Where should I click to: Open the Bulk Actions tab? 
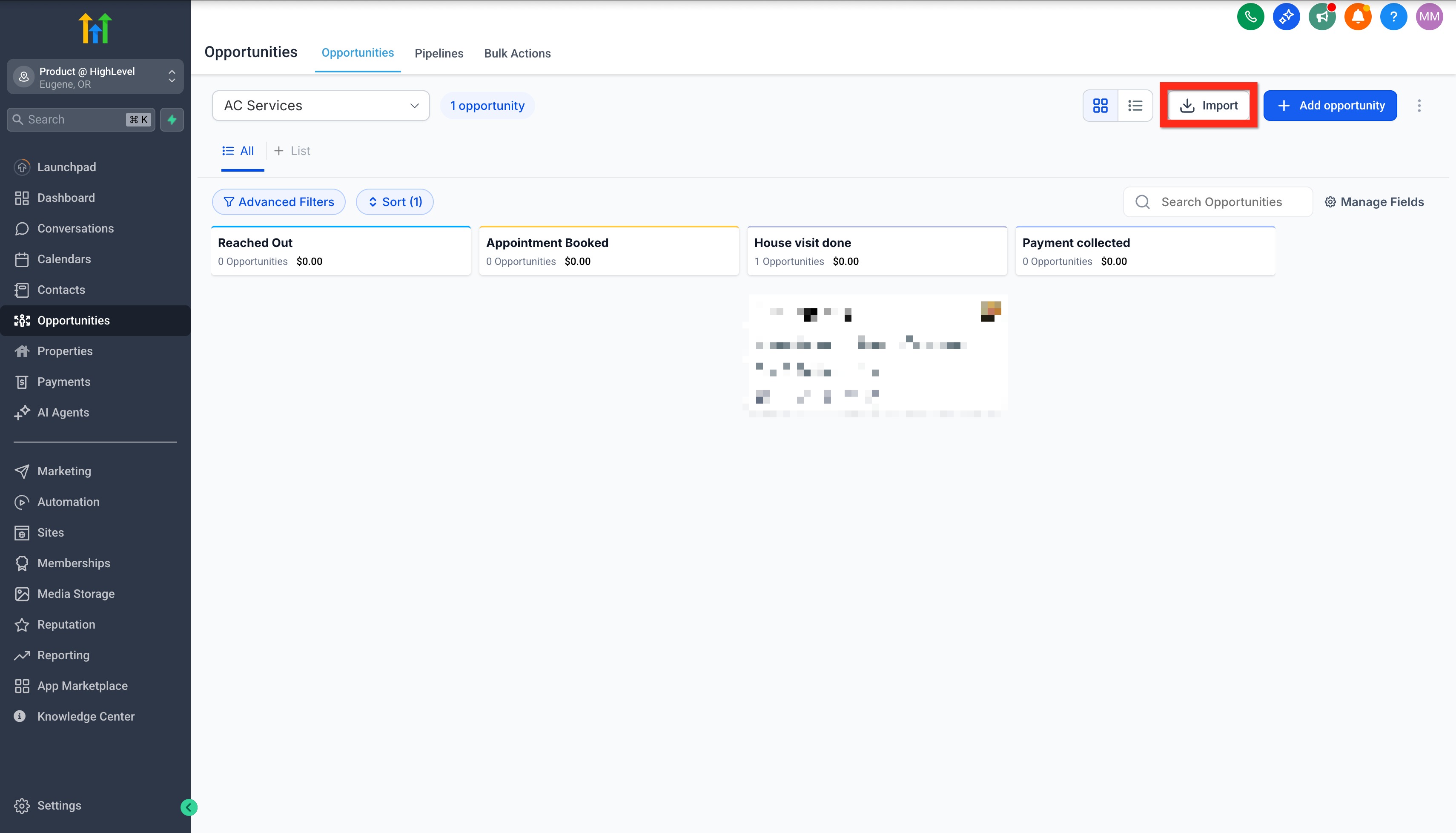click(517, 53)
